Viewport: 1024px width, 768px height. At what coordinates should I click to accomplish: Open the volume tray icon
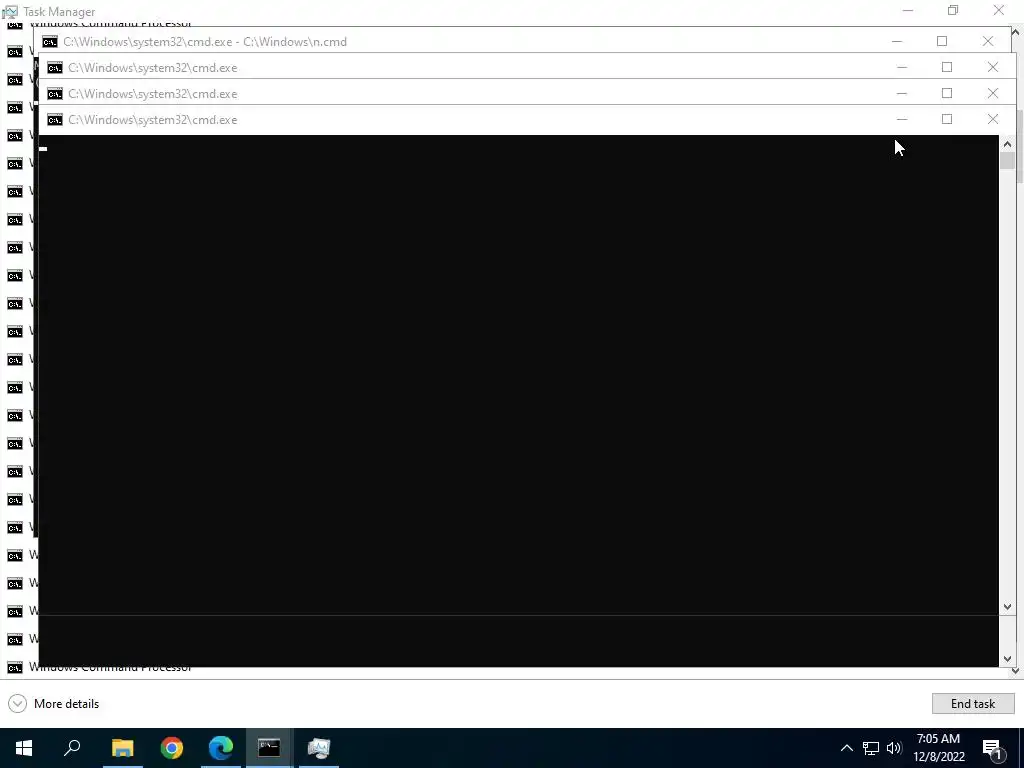pyautogui.click(x=894, y=748)
